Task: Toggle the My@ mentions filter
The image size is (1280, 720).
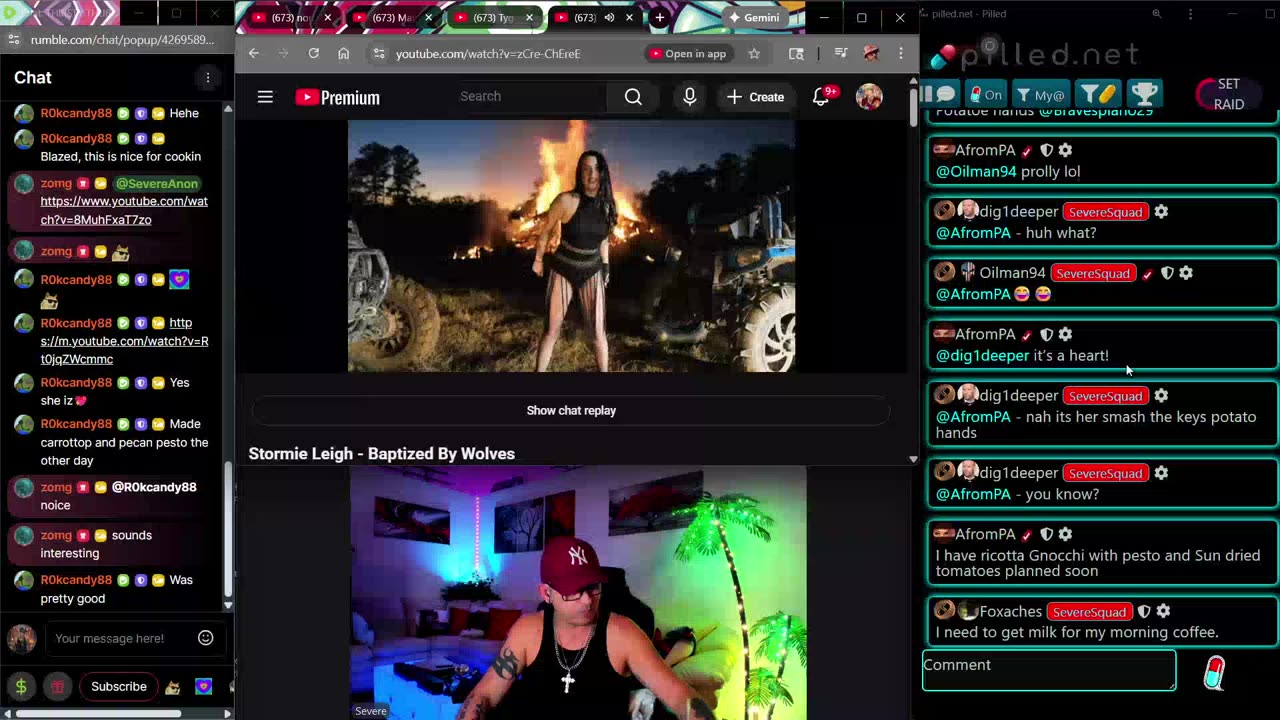Action: click(1041, 95)
